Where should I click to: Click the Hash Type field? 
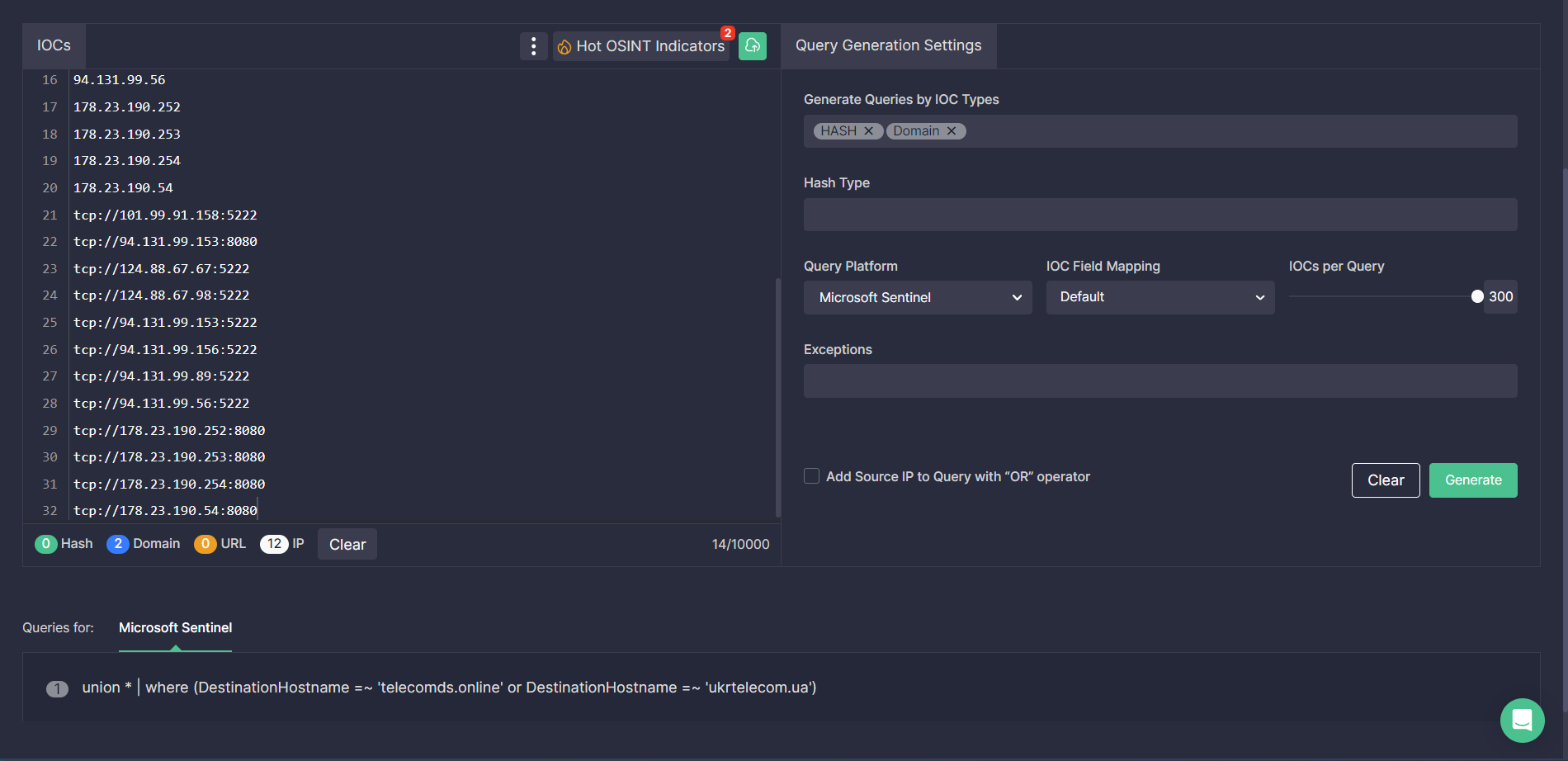point(1160,215)
